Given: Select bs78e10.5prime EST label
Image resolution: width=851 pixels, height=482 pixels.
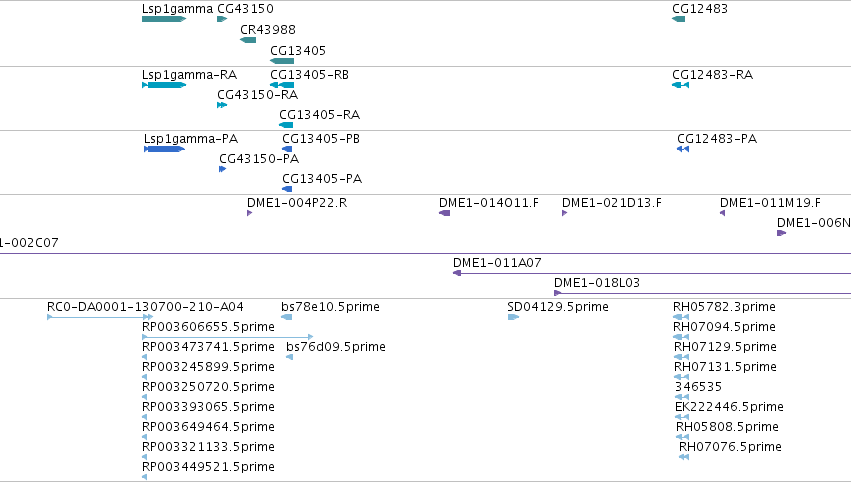Looking at the screenshot, I should pyautogui.click(x=331, y=307).
